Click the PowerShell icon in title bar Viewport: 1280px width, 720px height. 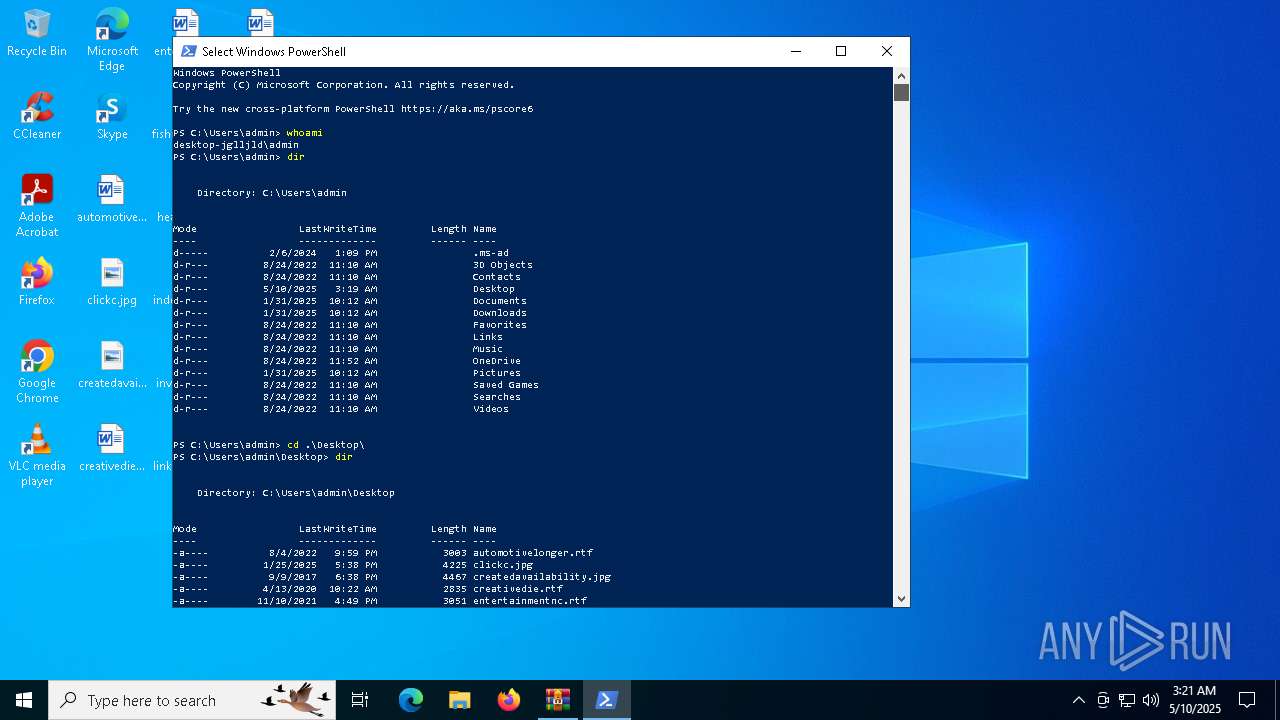188,51
